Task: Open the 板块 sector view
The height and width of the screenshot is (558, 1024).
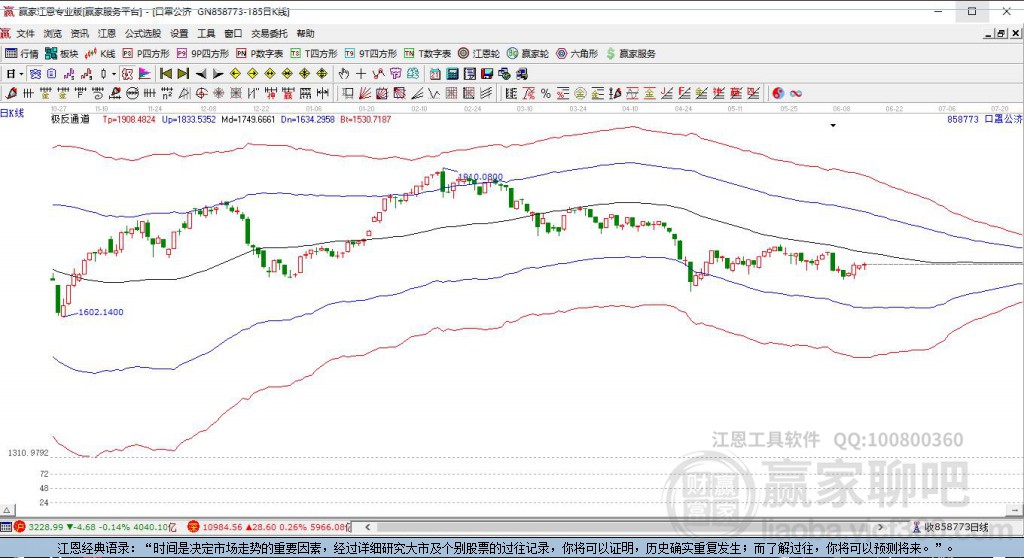Action: tap(61, 54)
